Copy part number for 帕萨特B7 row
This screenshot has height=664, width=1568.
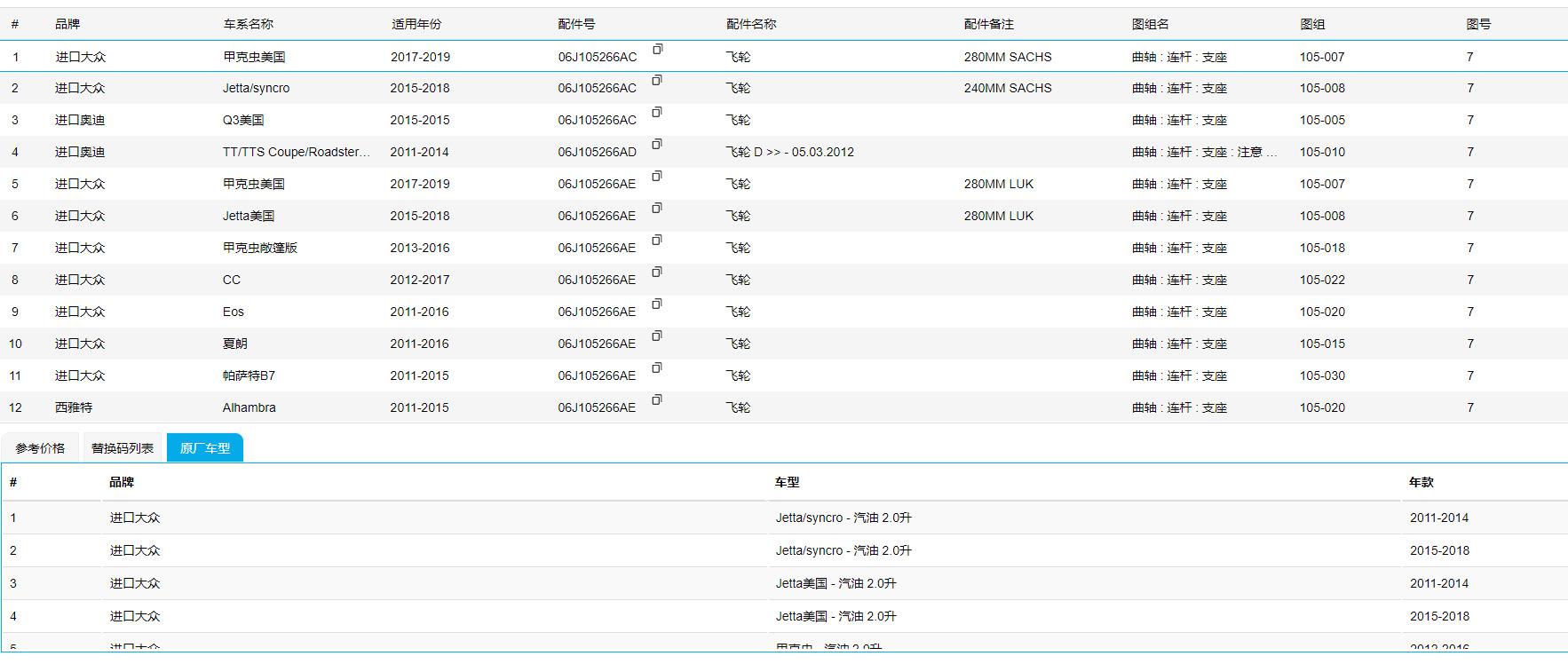coord(657,368)
